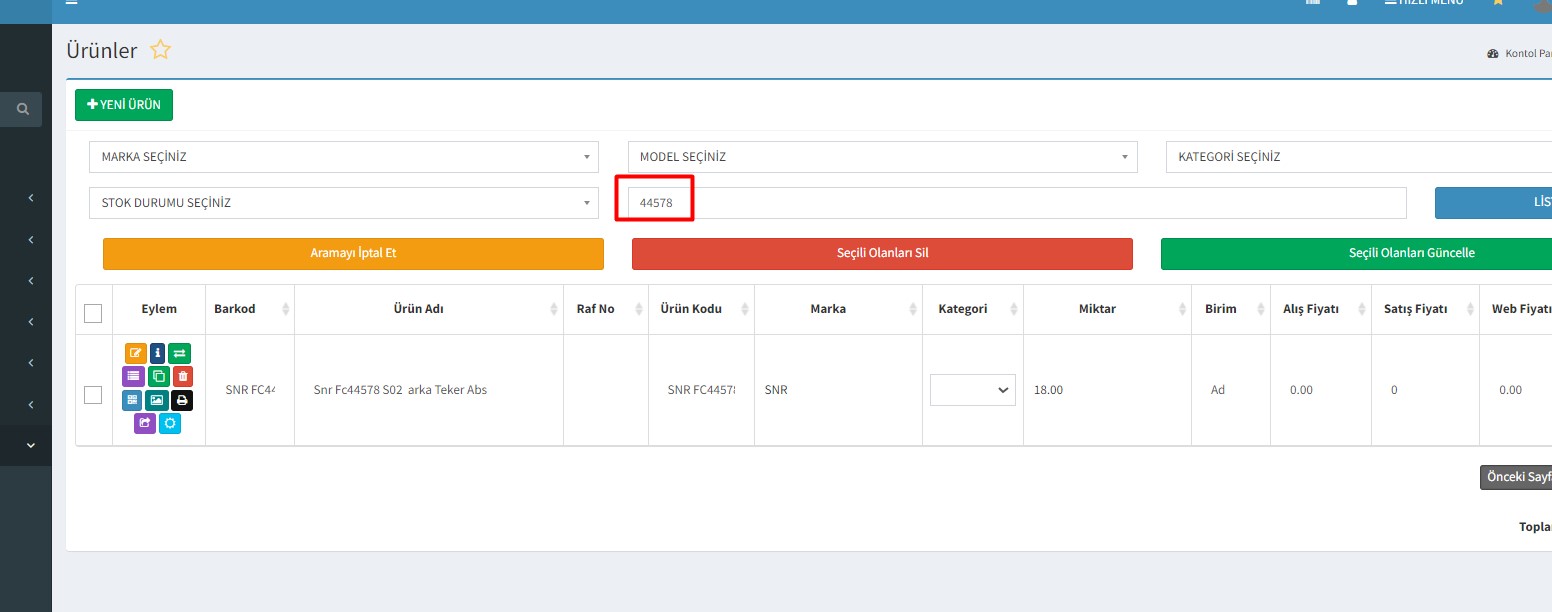Open the STOK DURUMU SEÇİNİZ dropdown
Viewport: 1552px width, 612px height.
tap(343, 203)
